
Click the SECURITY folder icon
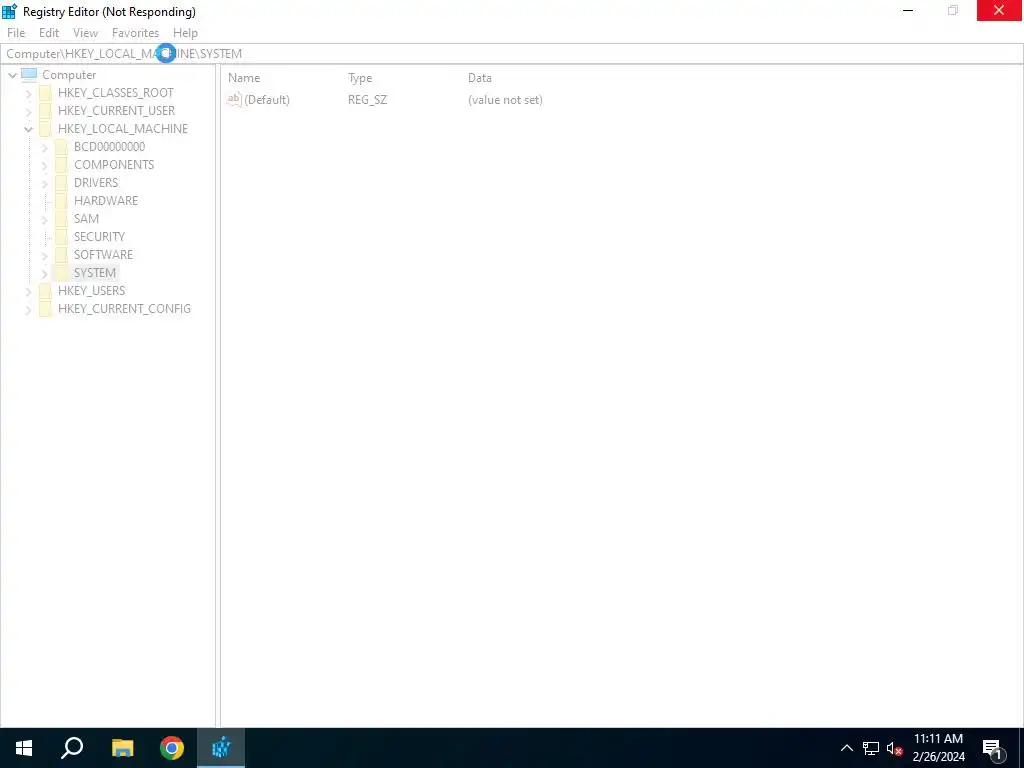tap(61, 236)
